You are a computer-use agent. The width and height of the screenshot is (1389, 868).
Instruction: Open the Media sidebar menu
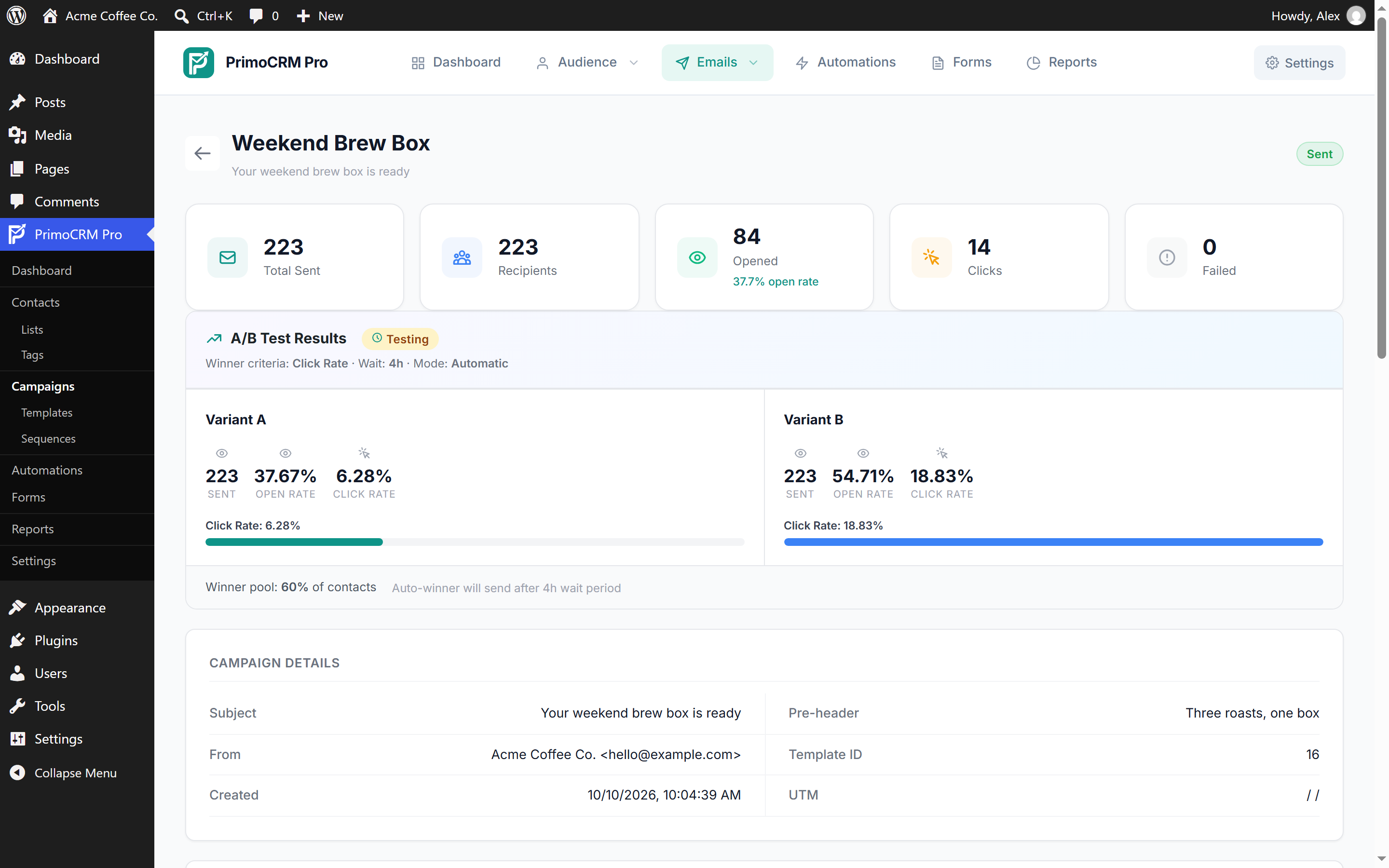click(x=77, y=135)
